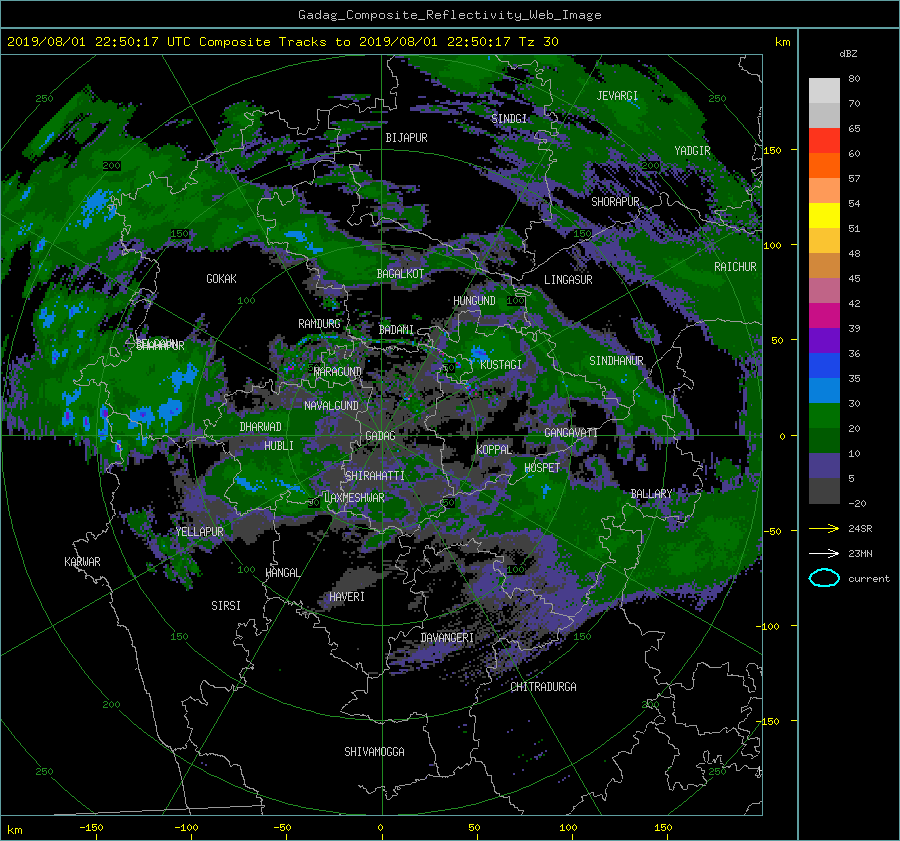Click the dBZ legend heading
The height and width of the screenshot is (841, 900).
pos(848,54)
